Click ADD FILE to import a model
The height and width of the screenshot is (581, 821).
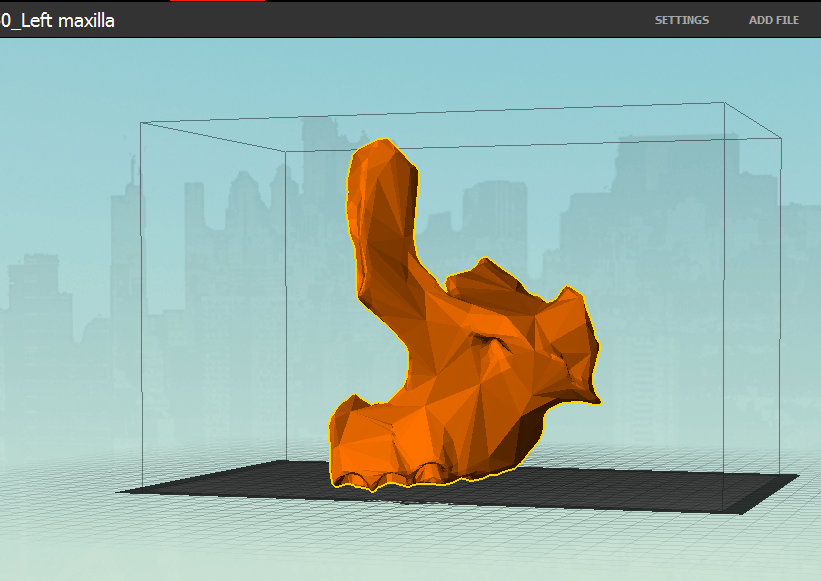(x=774, y=20)
